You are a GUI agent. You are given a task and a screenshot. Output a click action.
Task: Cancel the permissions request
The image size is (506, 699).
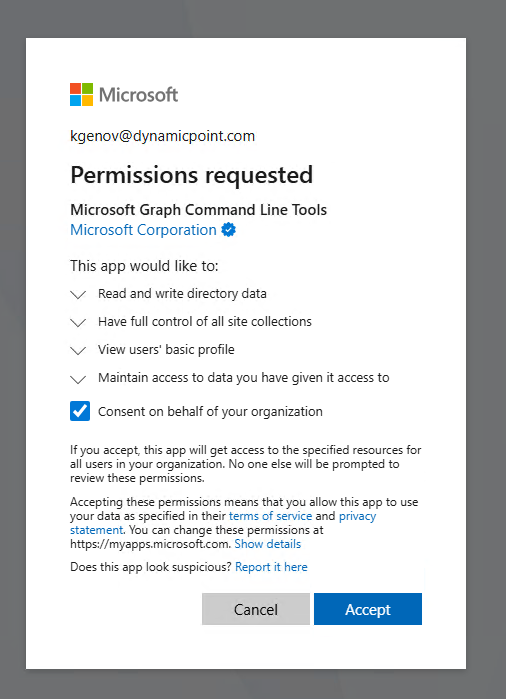coord(256,609)
